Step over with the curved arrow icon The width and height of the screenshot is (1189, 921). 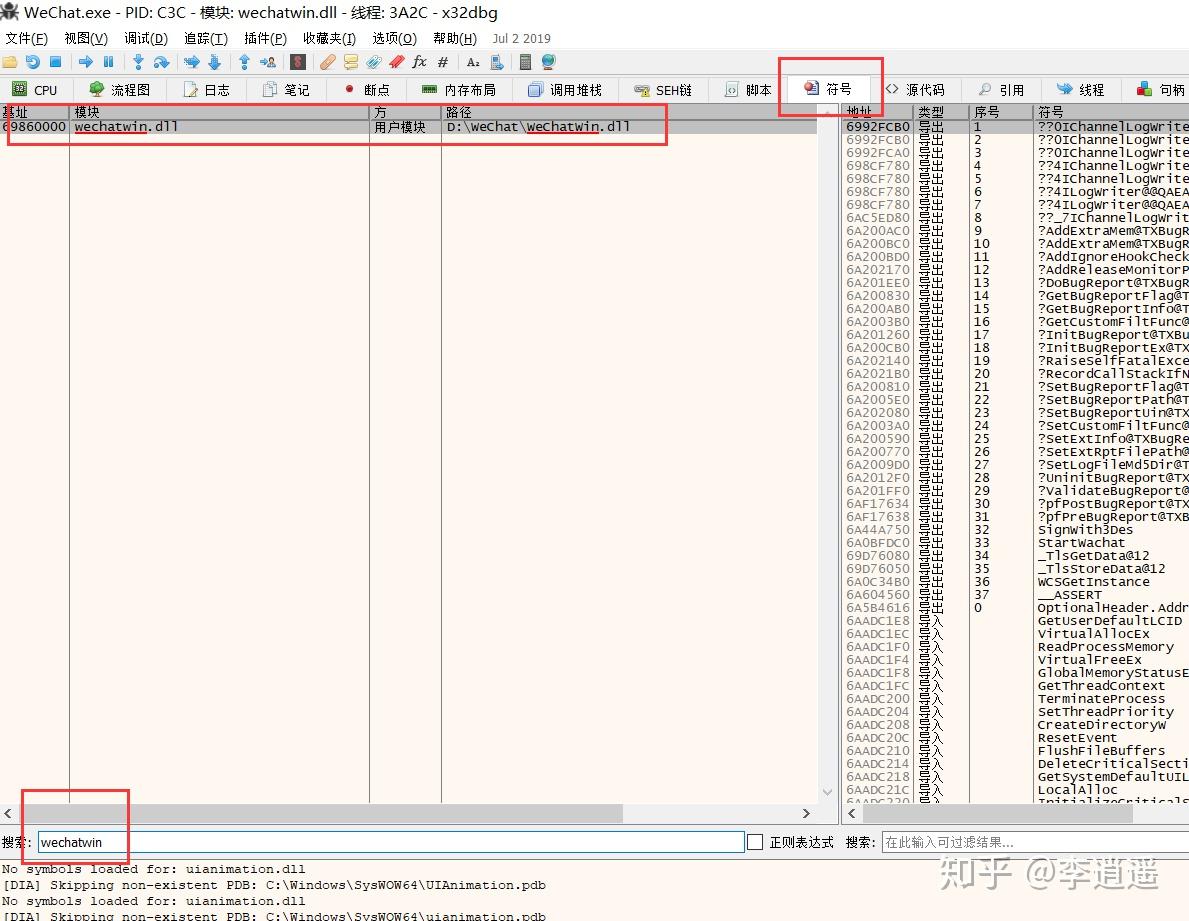pos(161,62)
